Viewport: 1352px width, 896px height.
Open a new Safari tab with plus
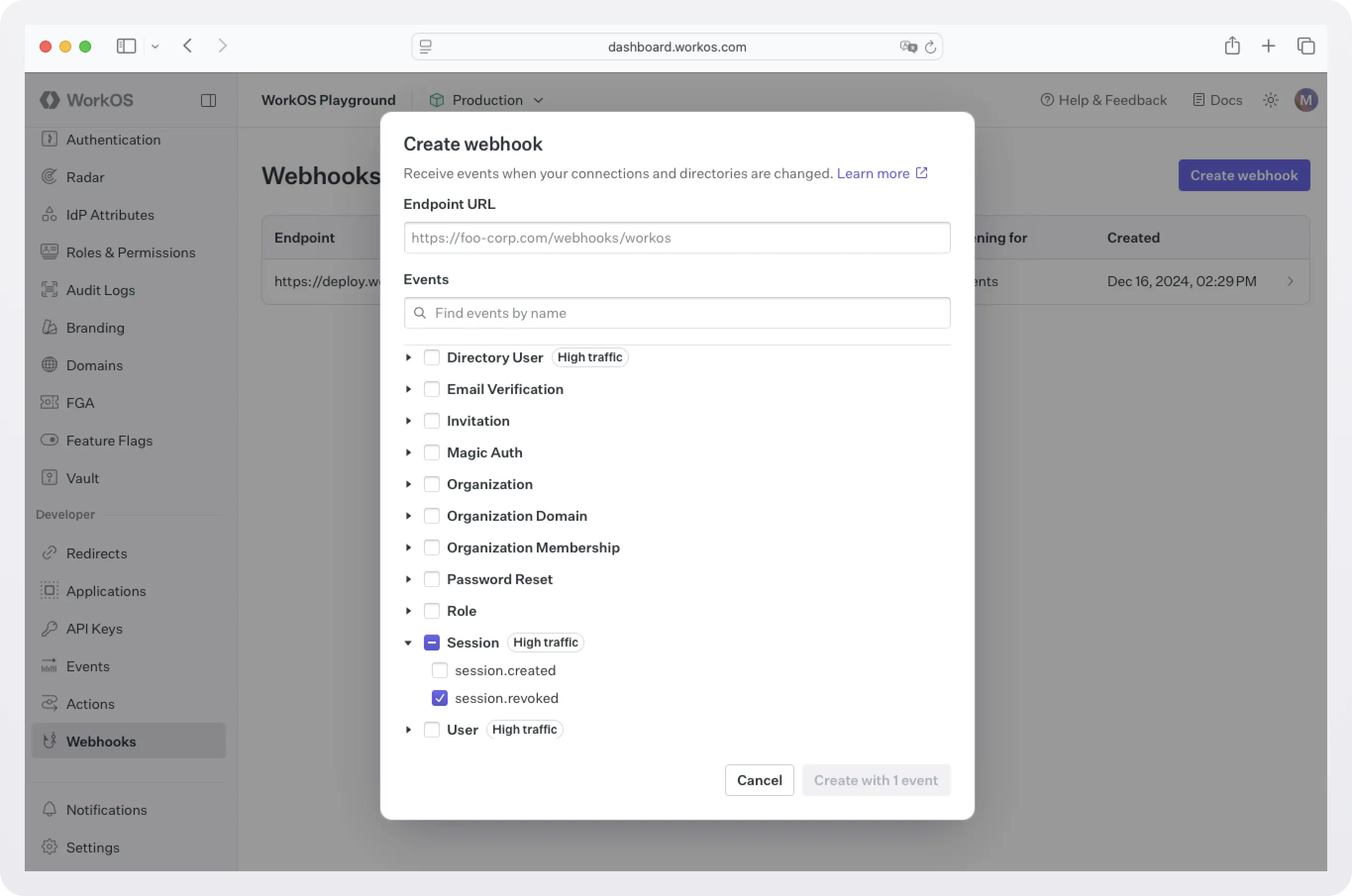[1268, 46]
